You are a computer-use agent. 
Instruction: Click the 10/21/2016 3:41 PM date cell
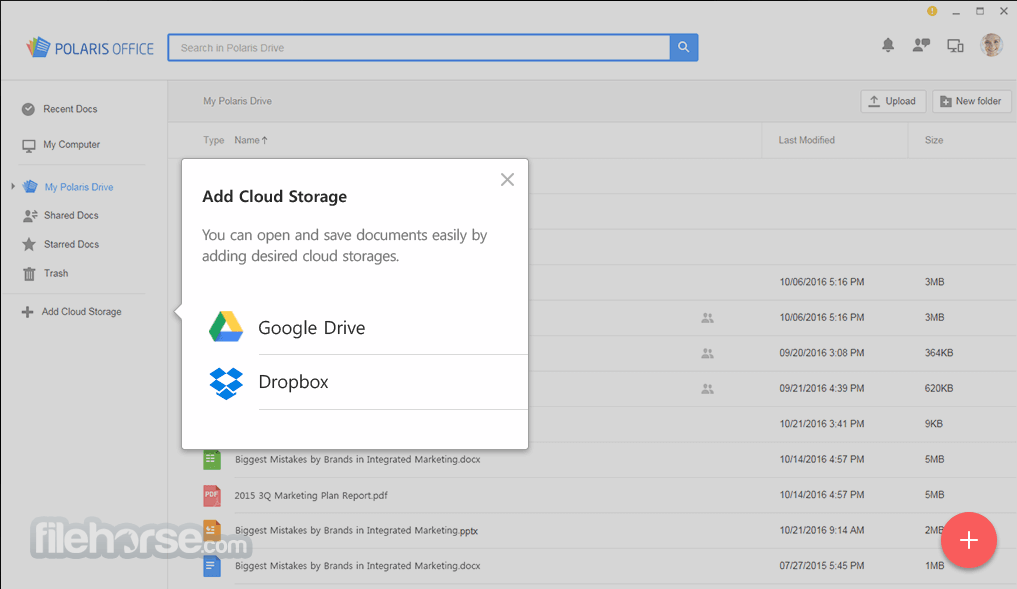point(822,424)
